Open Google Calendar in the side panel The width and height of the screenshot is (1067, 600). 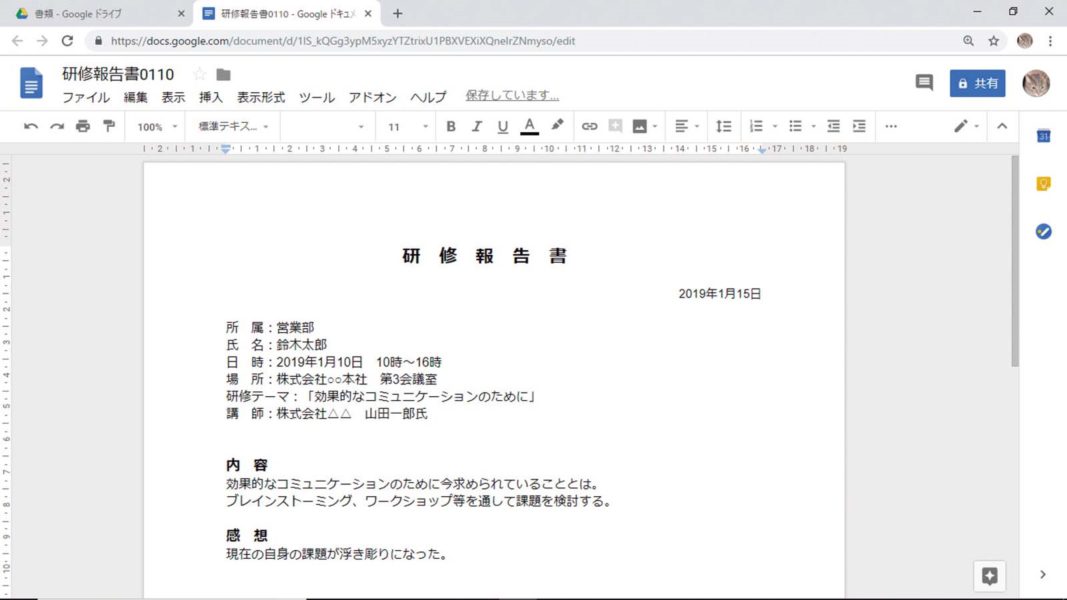[1043, 136]
